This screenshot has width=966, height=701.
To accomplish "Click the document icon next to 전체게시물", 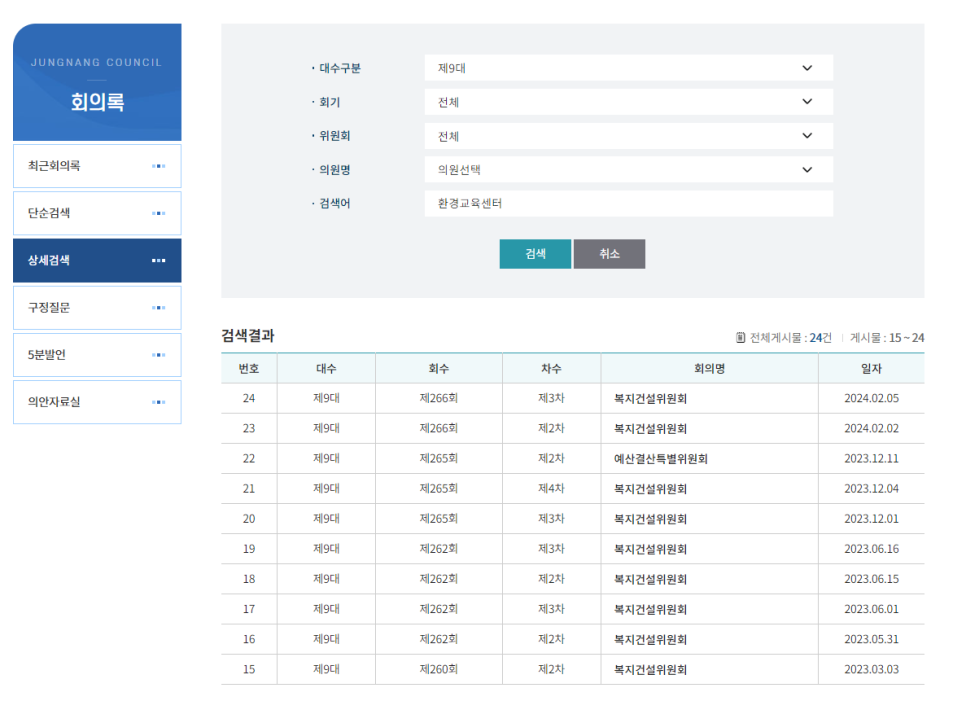I will tap(741, 338).
